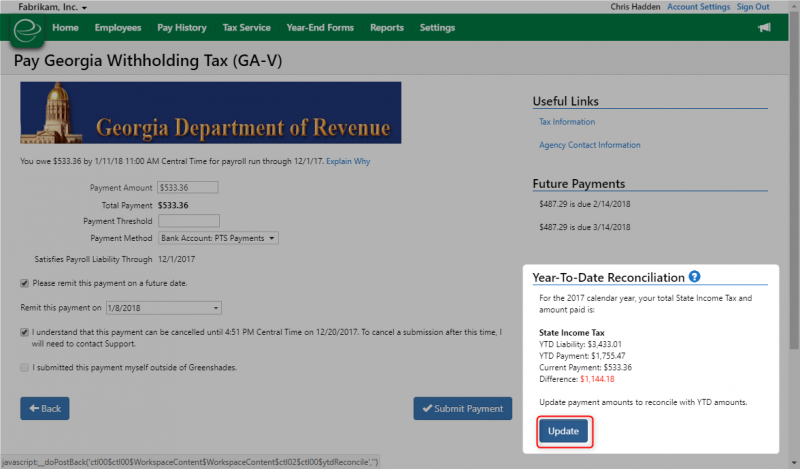This screenshot has width=800, height=469.
Task: Click the user name Chris Hadden
Action: point(635,7)
